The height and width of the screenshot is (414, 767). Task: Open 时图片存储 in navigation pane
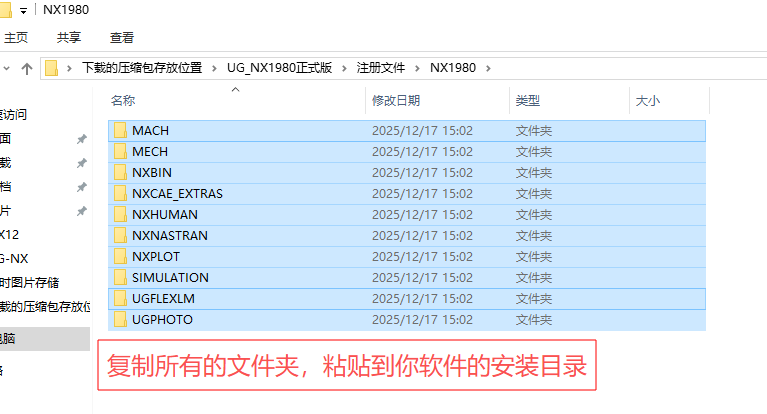29,282
